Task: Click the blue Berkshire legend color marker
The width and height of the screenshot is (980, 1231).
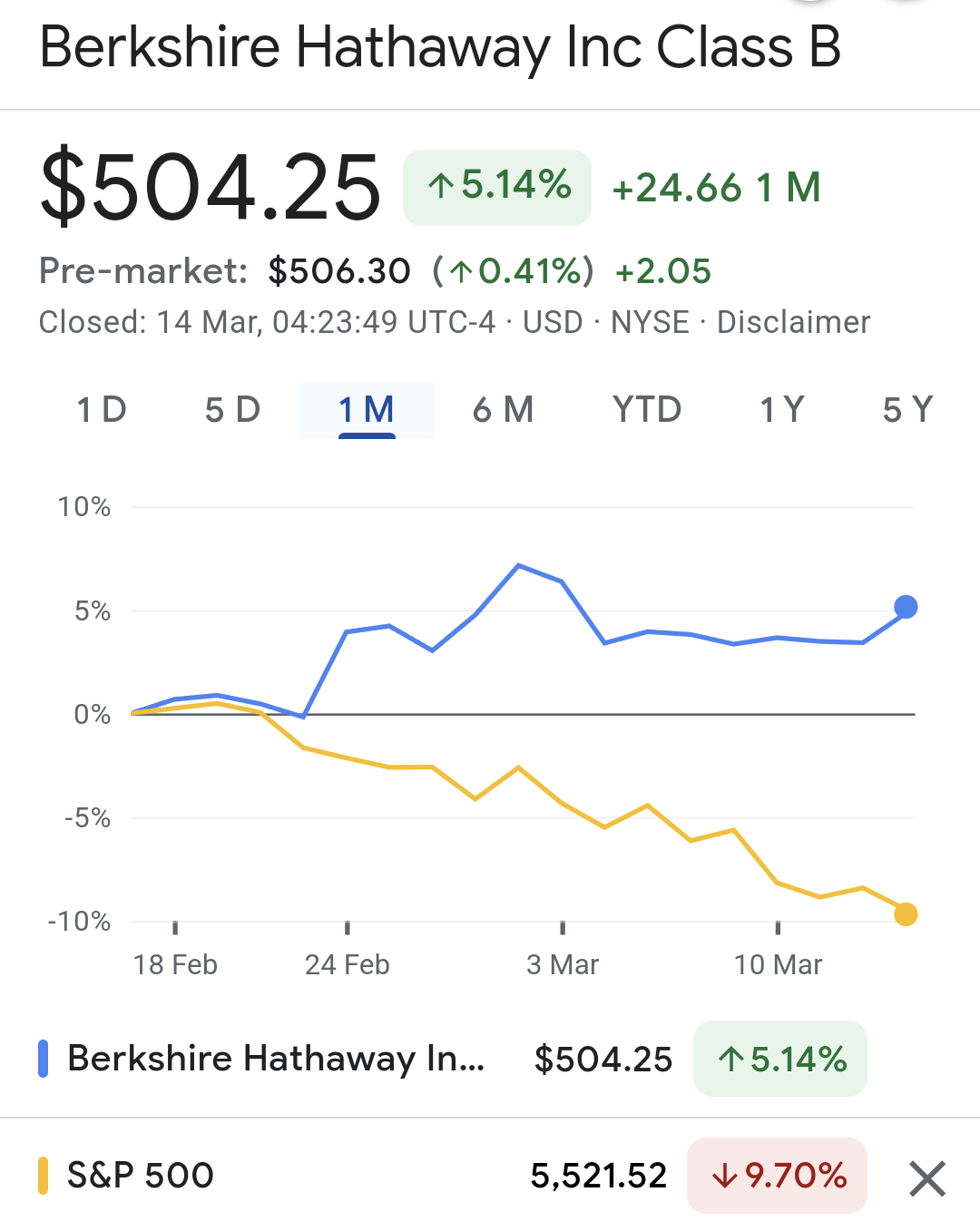Action: click(x=43, y=1059)
